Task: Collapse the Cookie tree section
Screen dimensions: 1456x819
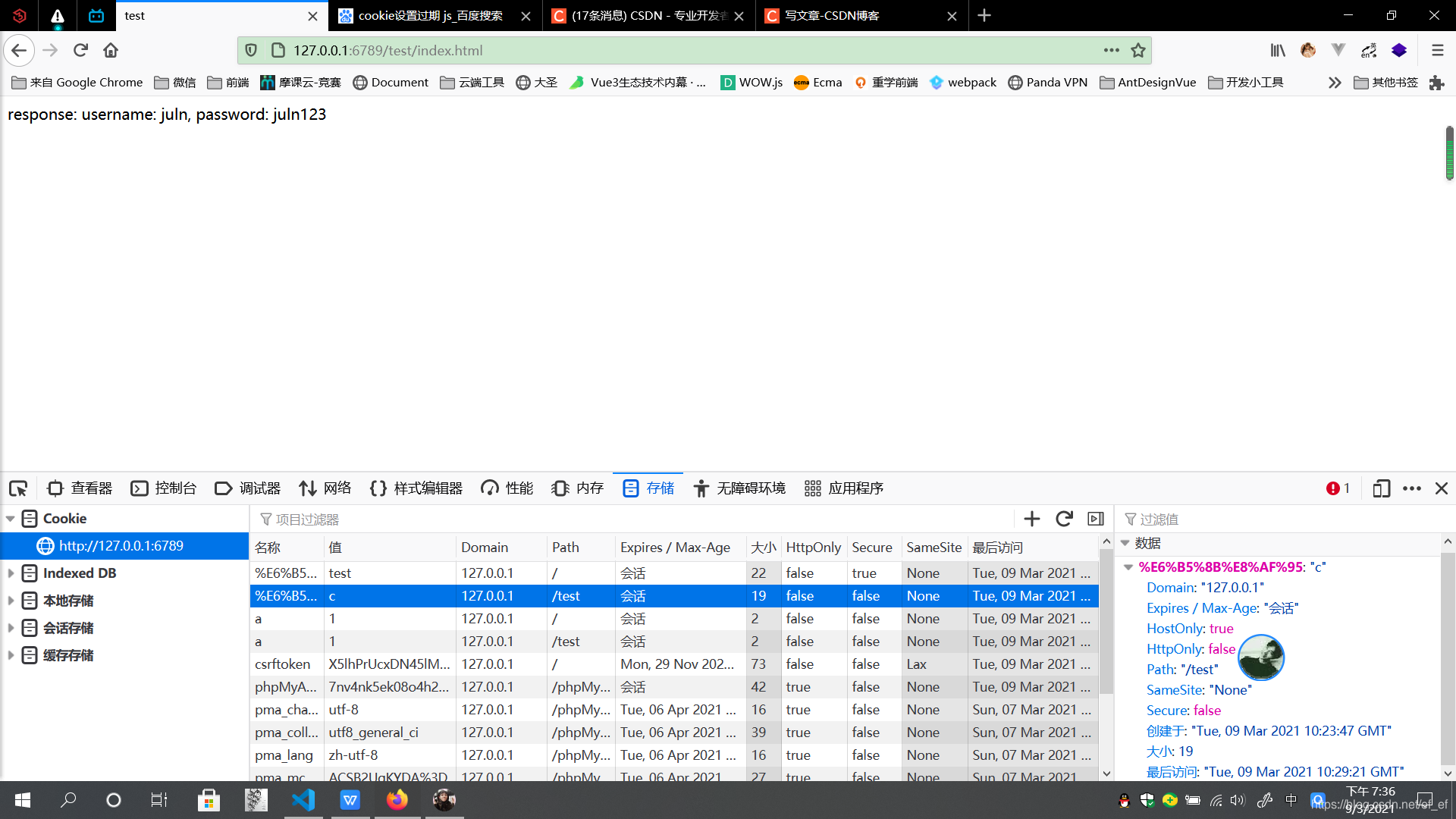Action: tap(11, 519)
